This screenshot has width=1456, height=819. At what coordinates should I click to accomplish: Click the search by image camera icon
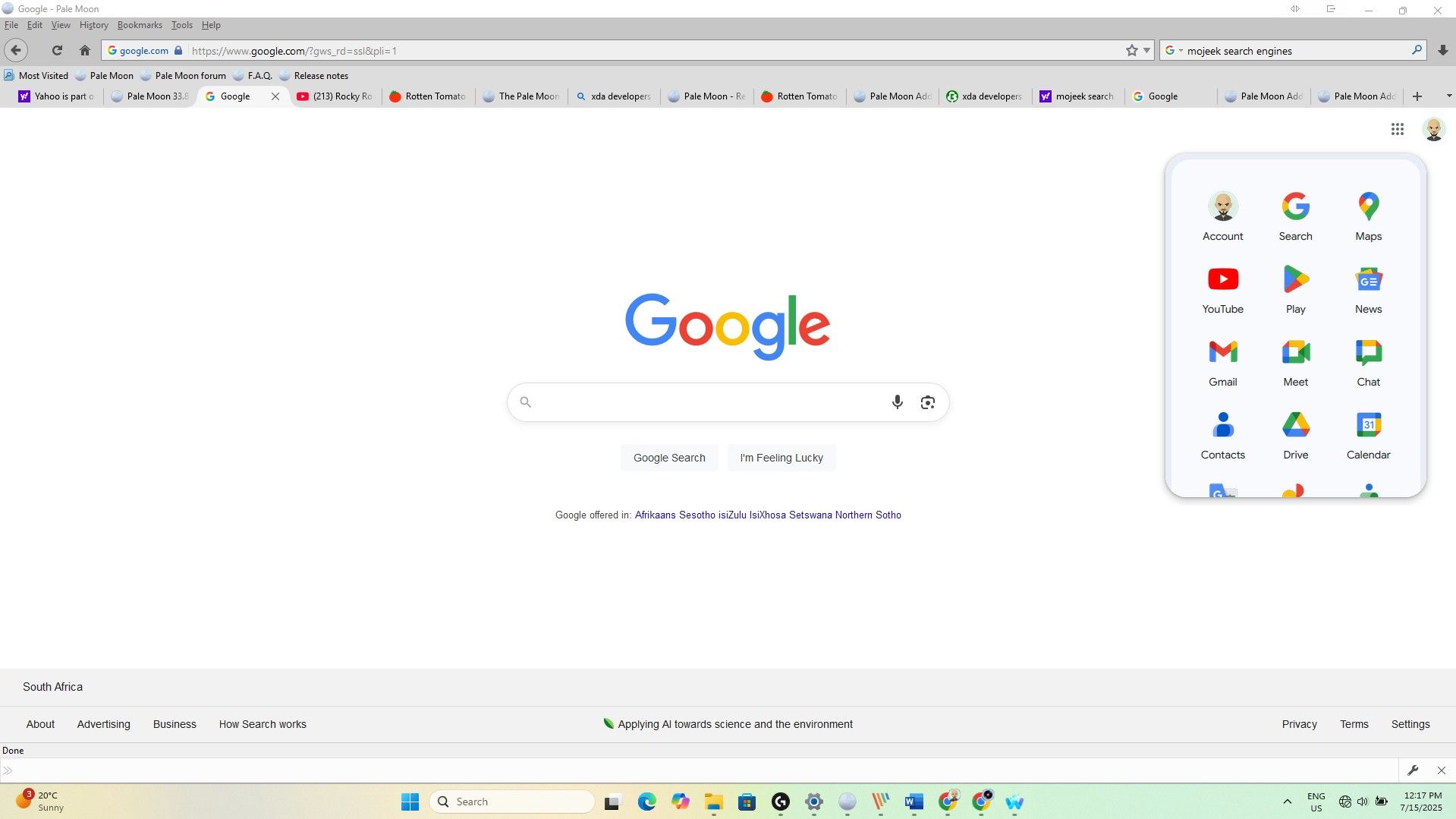pyautogui.click(x=927, y=402)
